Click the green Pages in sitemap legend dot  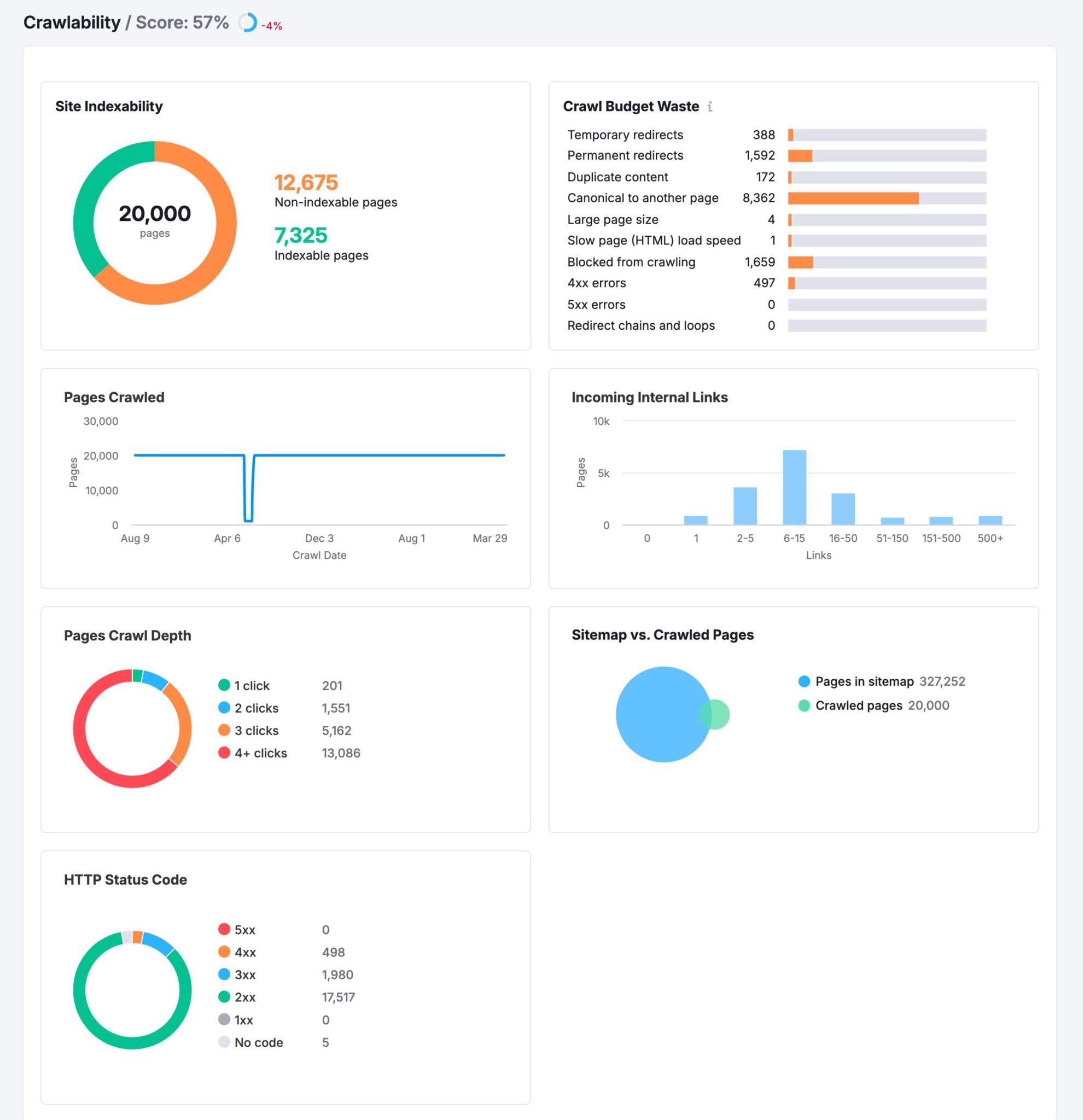click(x=805, y=681)
